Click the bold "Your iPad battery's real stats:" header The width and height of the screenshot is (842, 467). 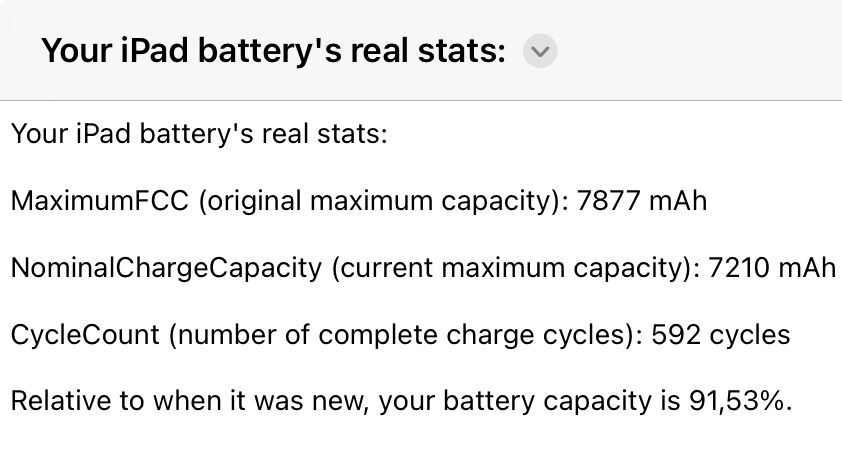(274, 51)
